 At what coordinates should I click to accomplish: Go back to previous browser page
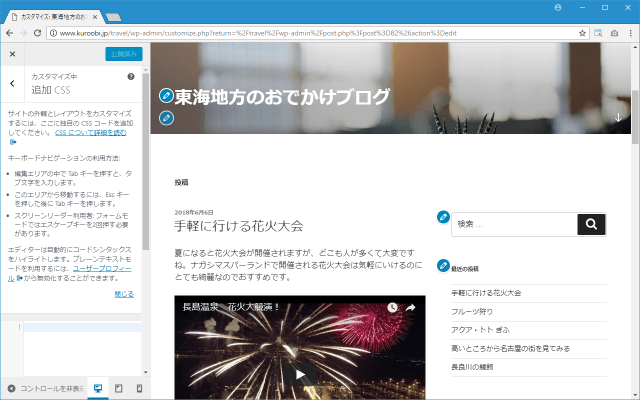click(9, 33)
